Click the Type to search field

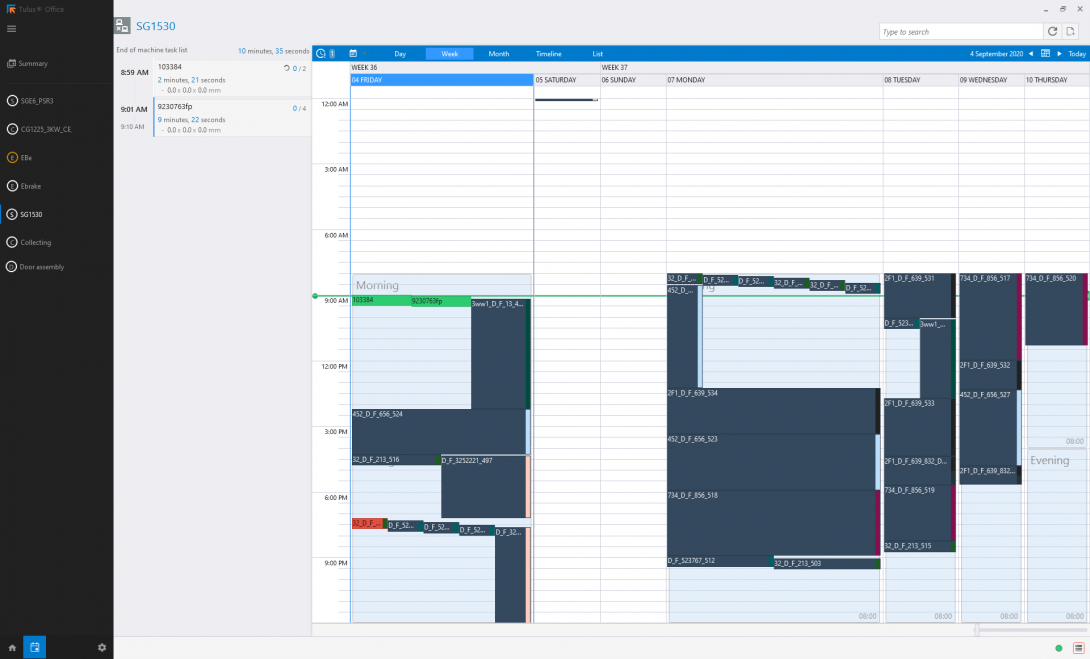(x=960, y=32)
